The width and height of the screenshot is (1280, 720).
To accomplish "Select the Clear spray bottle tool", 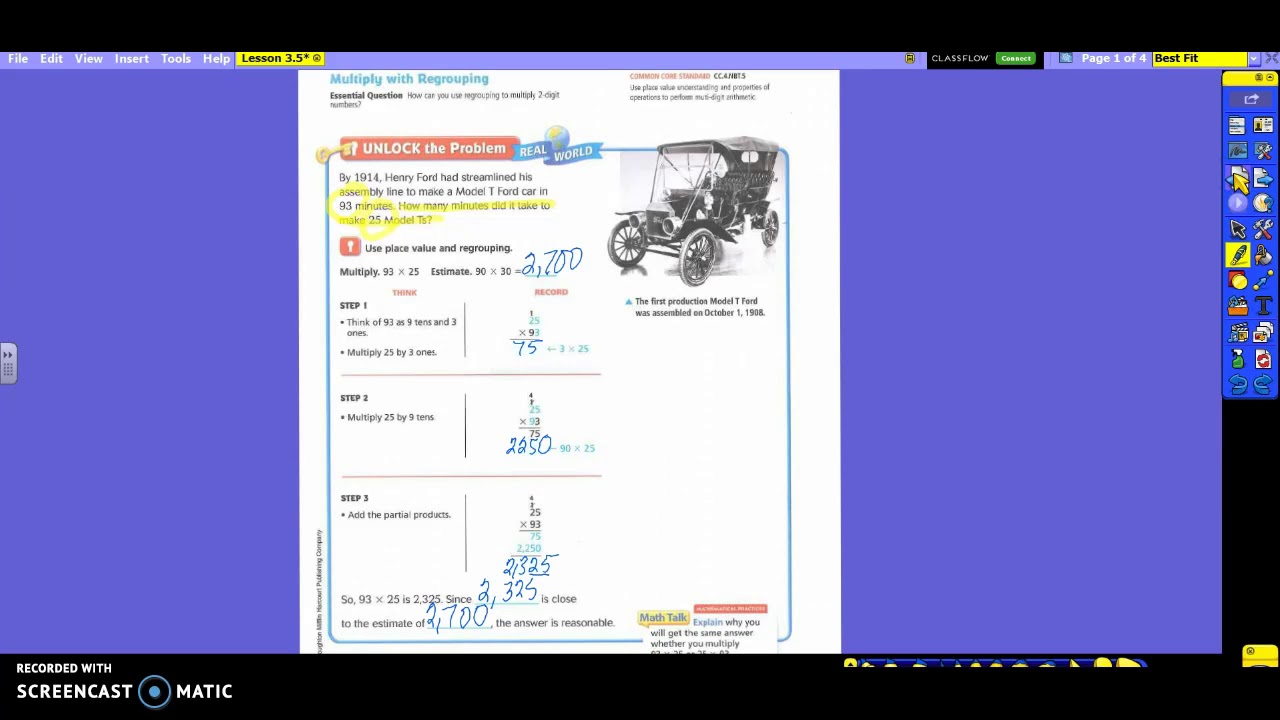I will [1238, 359].
